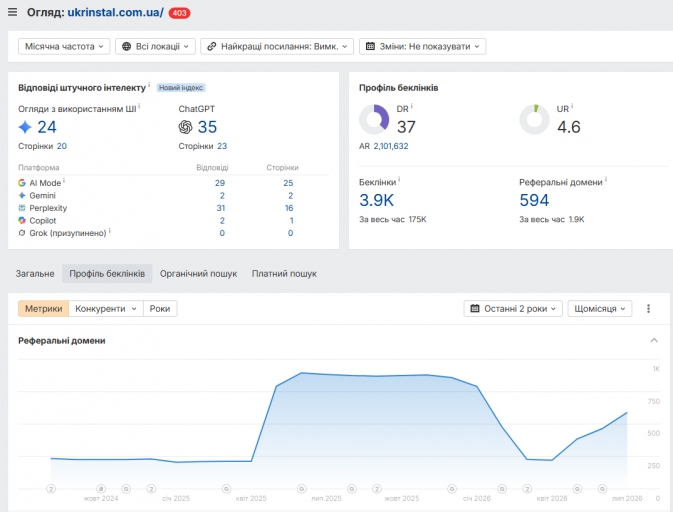Click the ChatGPT value 35
Image resolution: width=673 pixels, height=512 pixels.
click(x=207, y=127)
